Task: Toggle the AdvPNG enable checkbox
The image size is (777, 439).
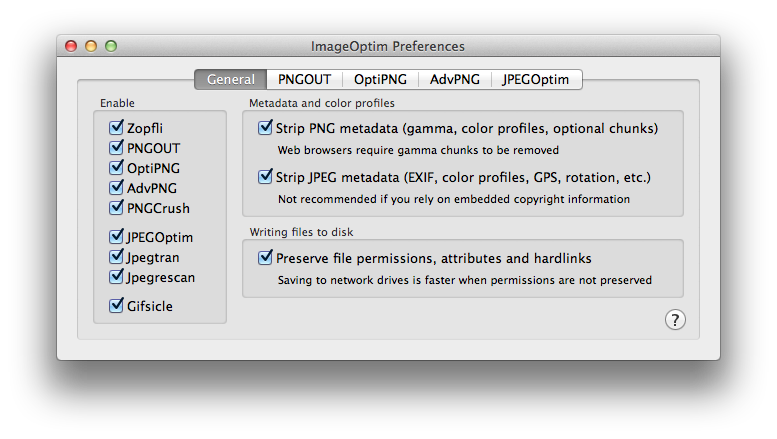Action: point(116,187)
